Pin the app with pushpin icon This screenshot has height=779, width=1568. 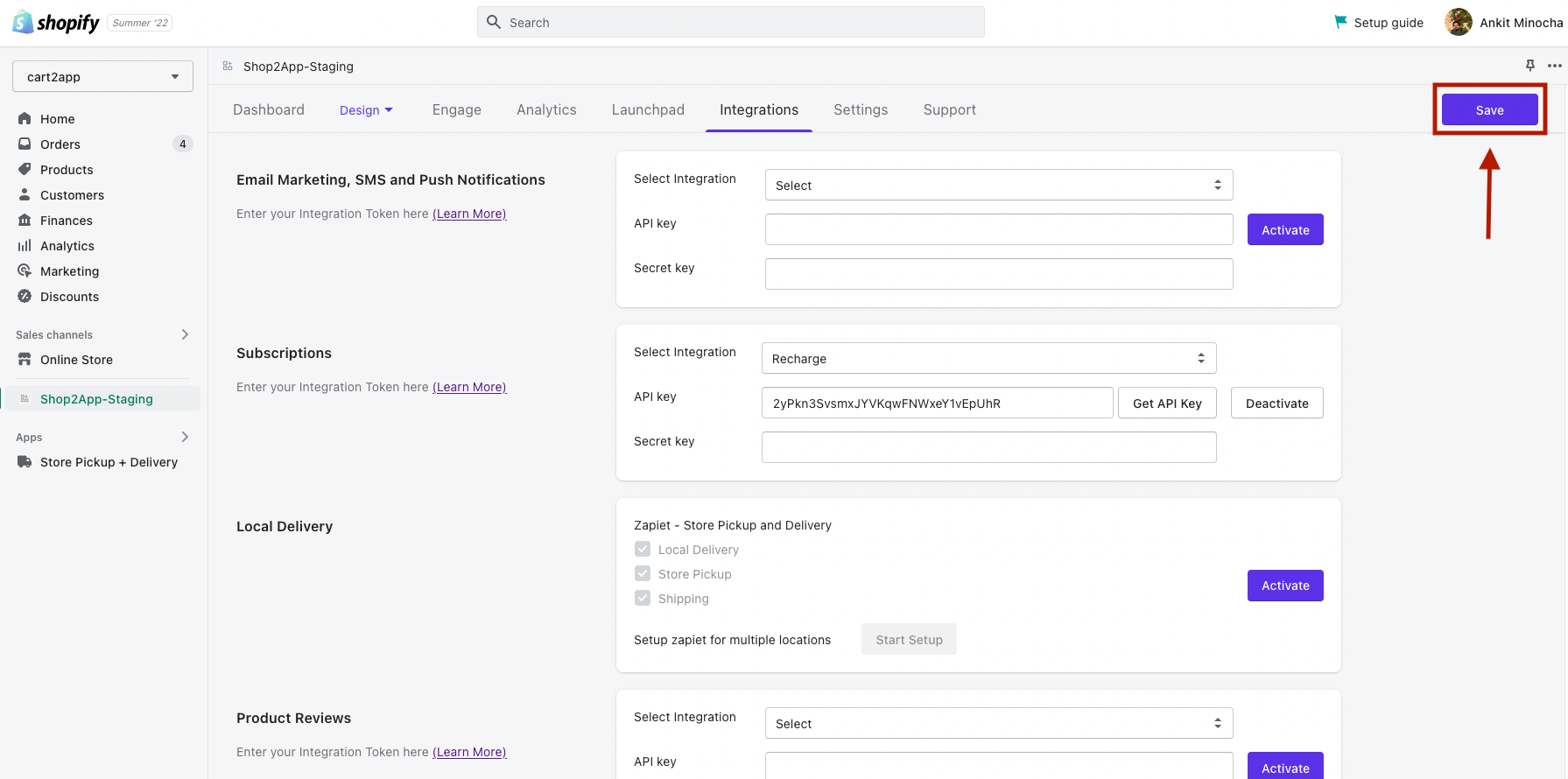1530,66
